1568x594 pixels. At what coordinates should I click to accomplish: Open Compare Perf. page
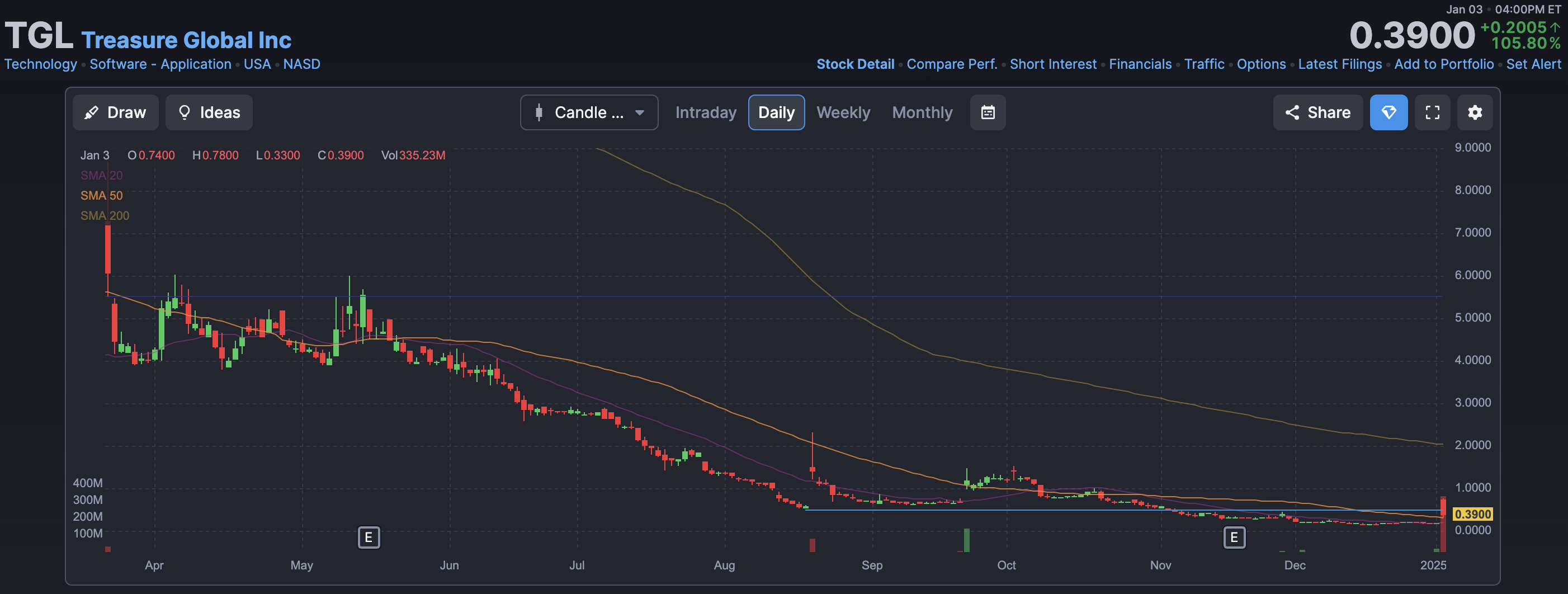point(951,64)
